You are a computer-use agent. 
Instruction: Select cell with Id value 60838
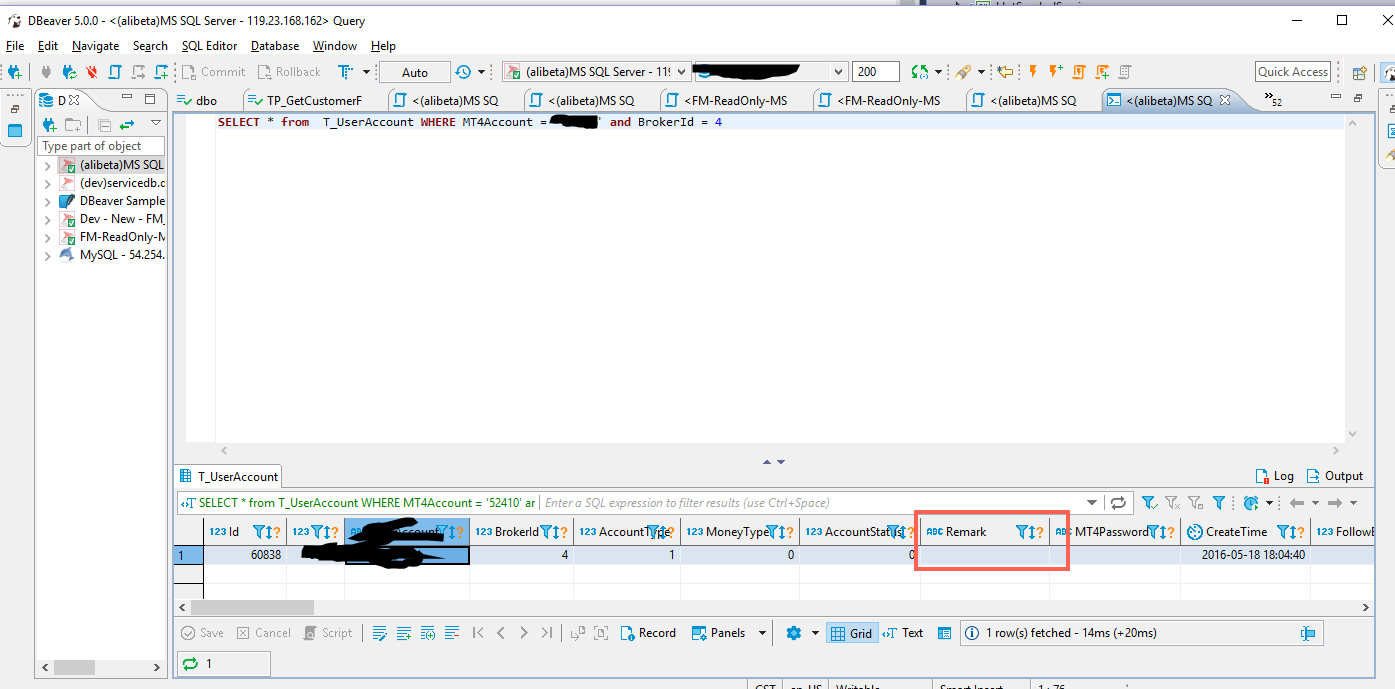click(245, 554)
